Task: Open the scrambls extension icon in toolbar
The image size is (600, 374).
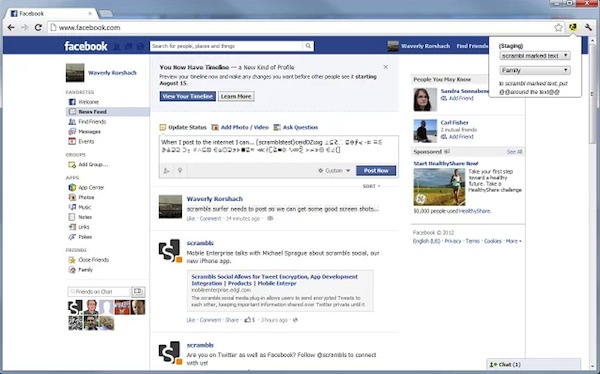Action: (573, 27)
